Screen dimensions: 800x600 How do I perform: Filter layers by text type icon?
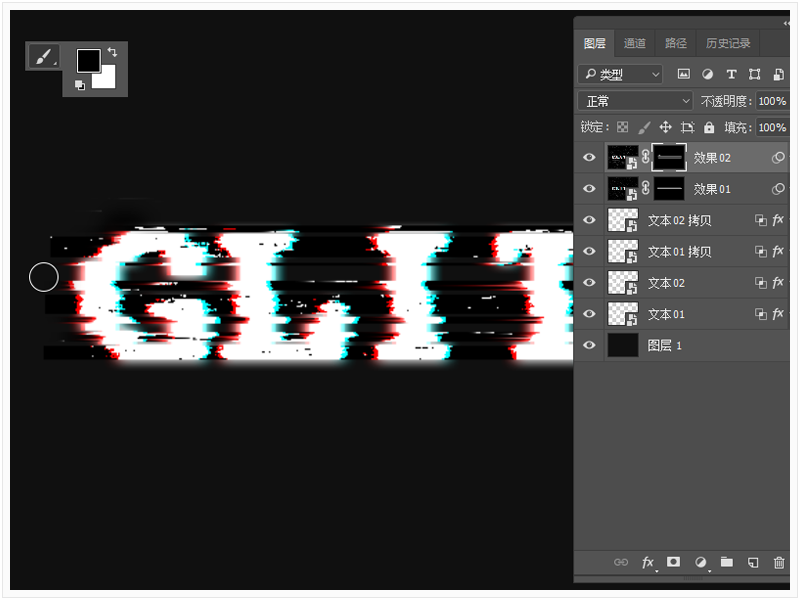(731, 74)
